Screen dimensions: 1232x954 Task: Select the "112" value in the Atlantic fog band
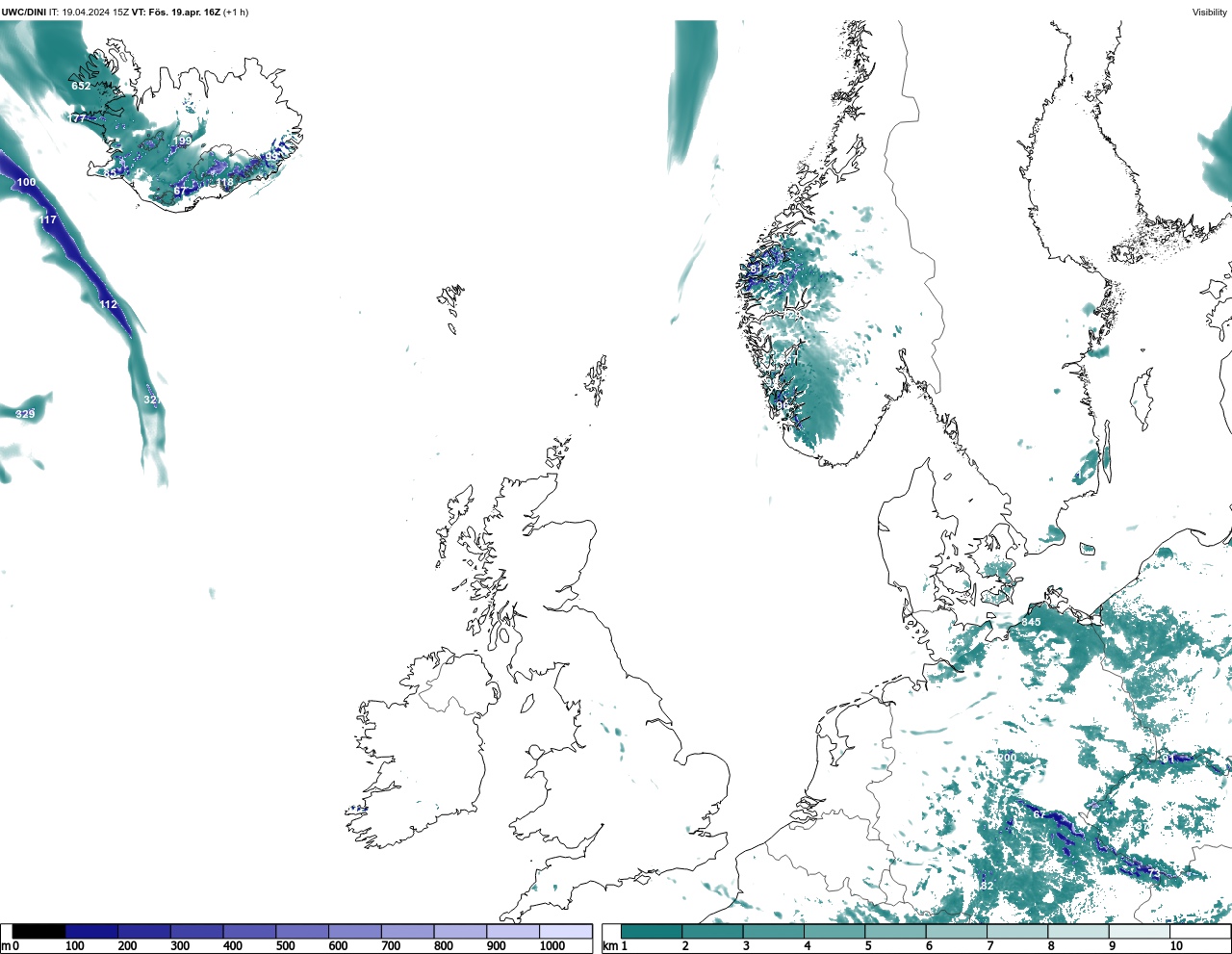click(x=108, y=304)
